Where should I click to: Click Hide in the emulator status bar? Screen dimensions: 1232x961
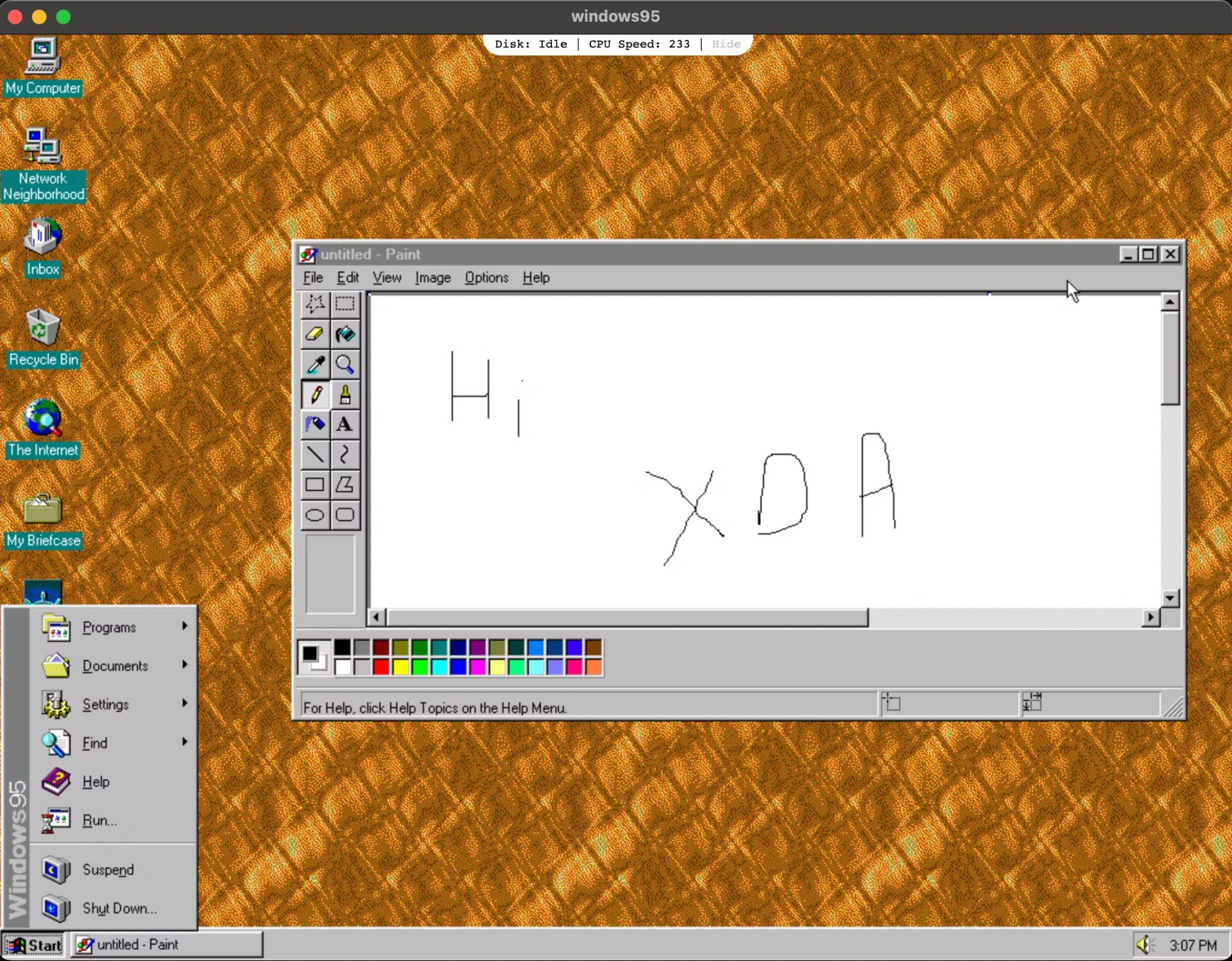tap(726, 44)
